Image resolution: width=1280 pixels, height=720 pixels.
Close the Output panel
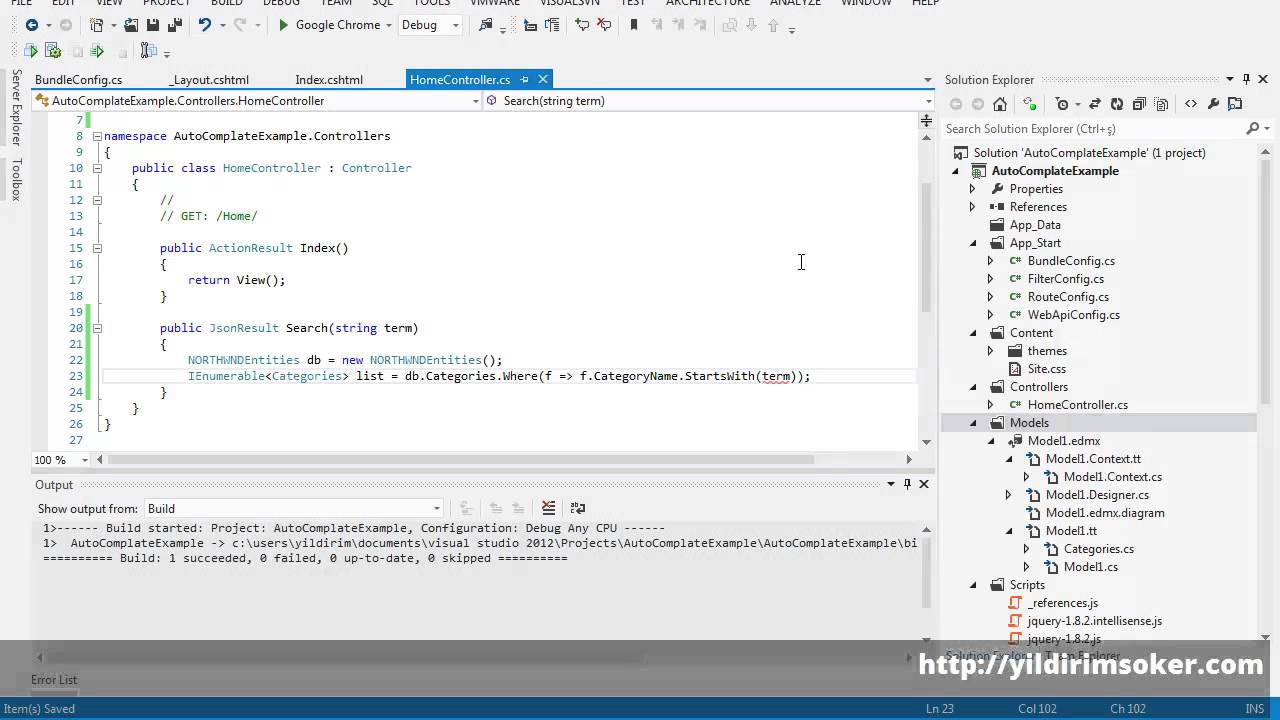coord(924,484)
